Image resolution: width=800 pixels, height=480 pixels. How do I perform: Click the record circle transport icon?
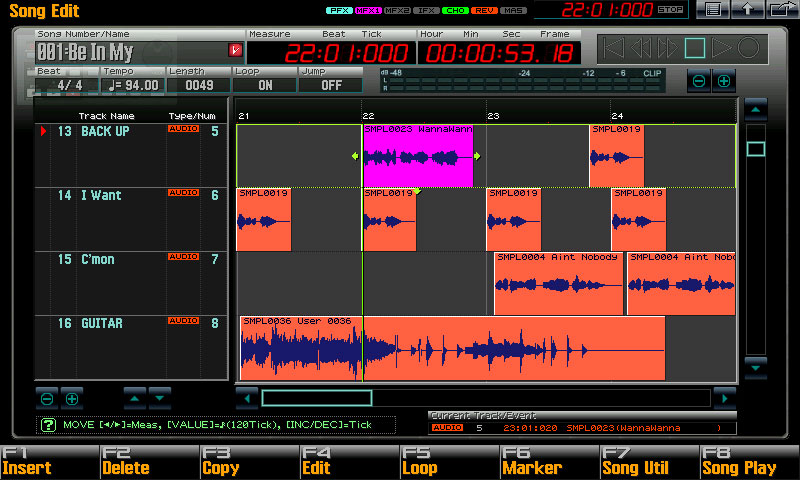click(748, 48)
